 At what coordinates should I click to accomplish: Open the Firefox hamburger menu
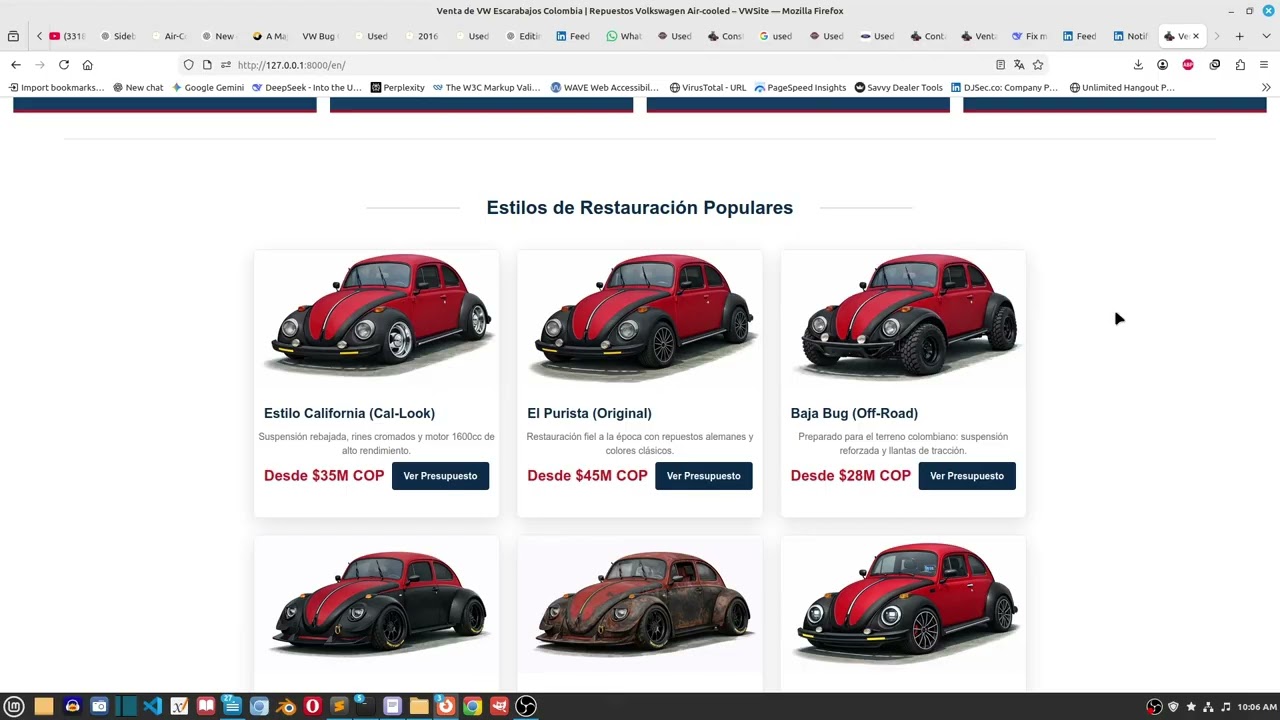coord(1264,65)
